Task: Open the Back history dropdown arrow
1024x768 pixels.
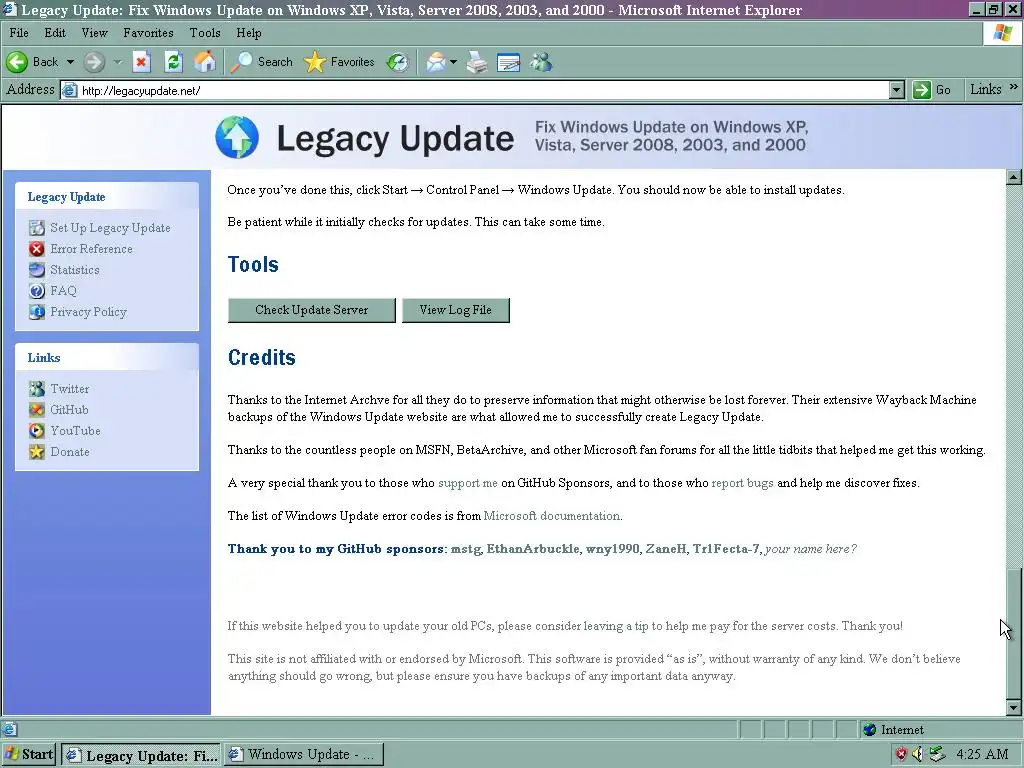Action: tap(70, 62)
